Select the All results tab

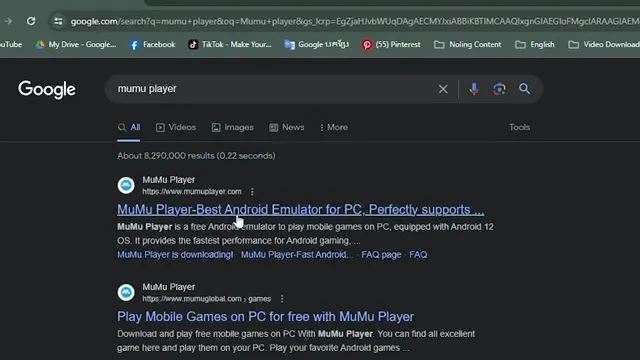pyautogui.click(x=129, y=127)
